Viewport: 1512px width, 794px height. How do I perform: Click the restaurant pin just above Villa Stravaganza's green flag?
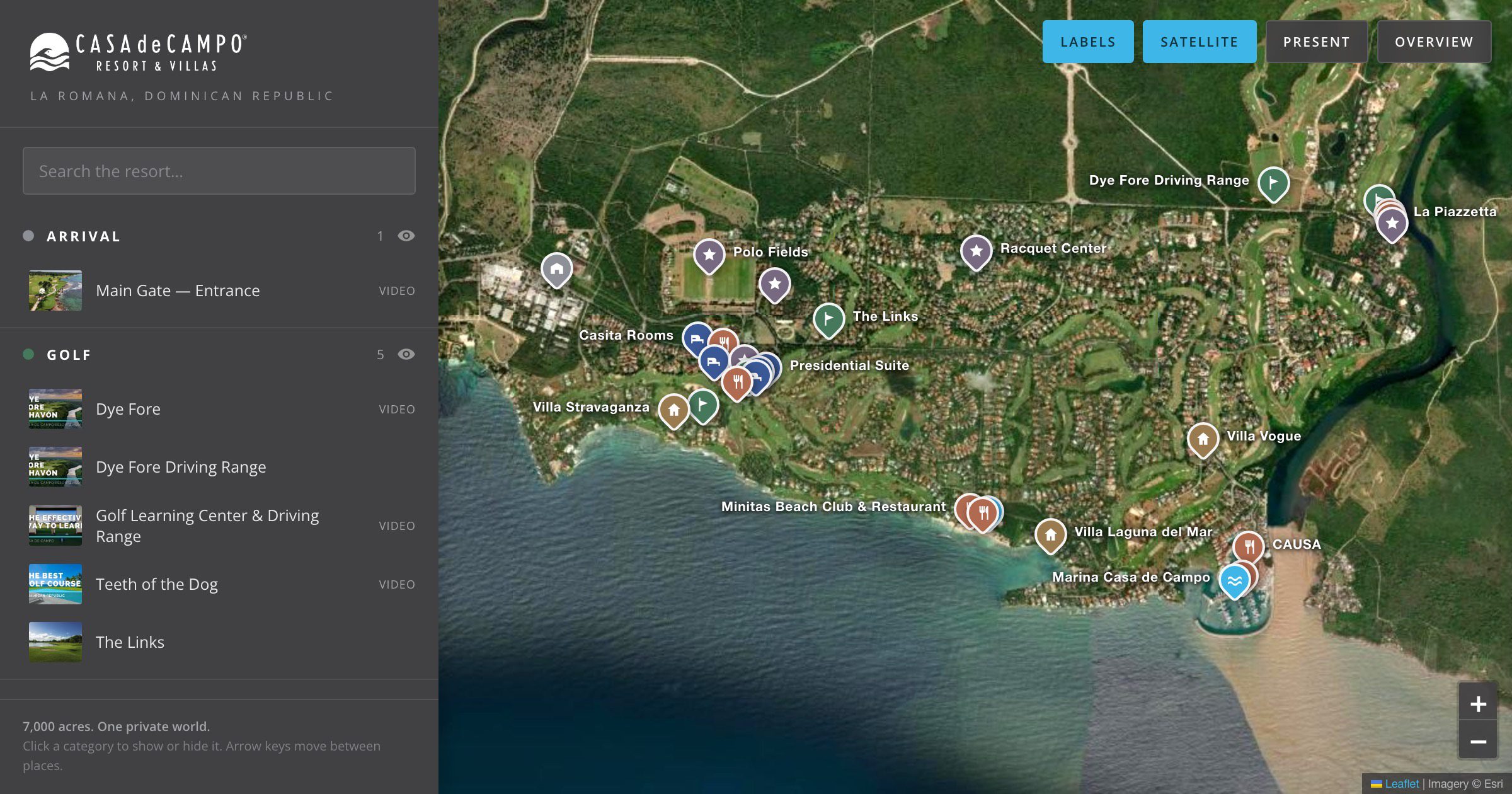click(737, 382)
